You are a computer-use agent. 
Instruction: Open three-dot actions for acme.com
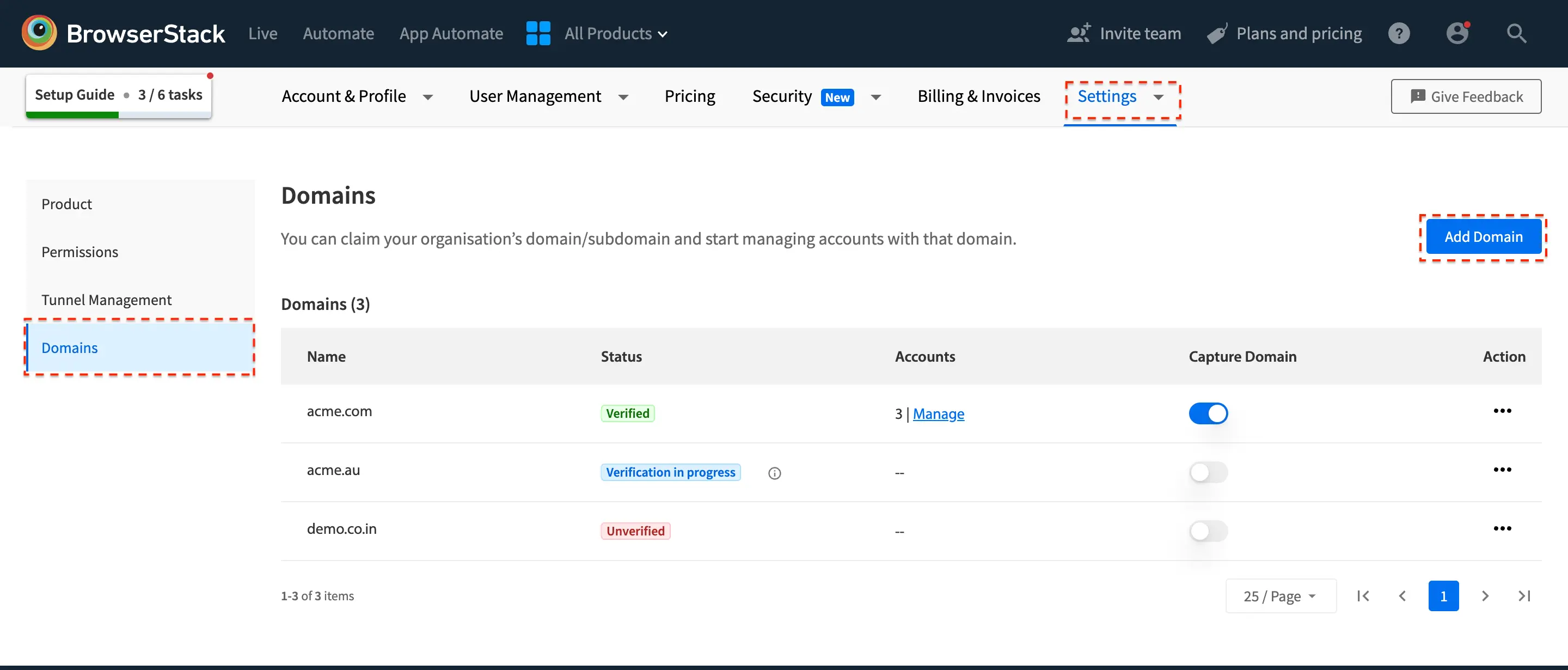pos(1502,411)
